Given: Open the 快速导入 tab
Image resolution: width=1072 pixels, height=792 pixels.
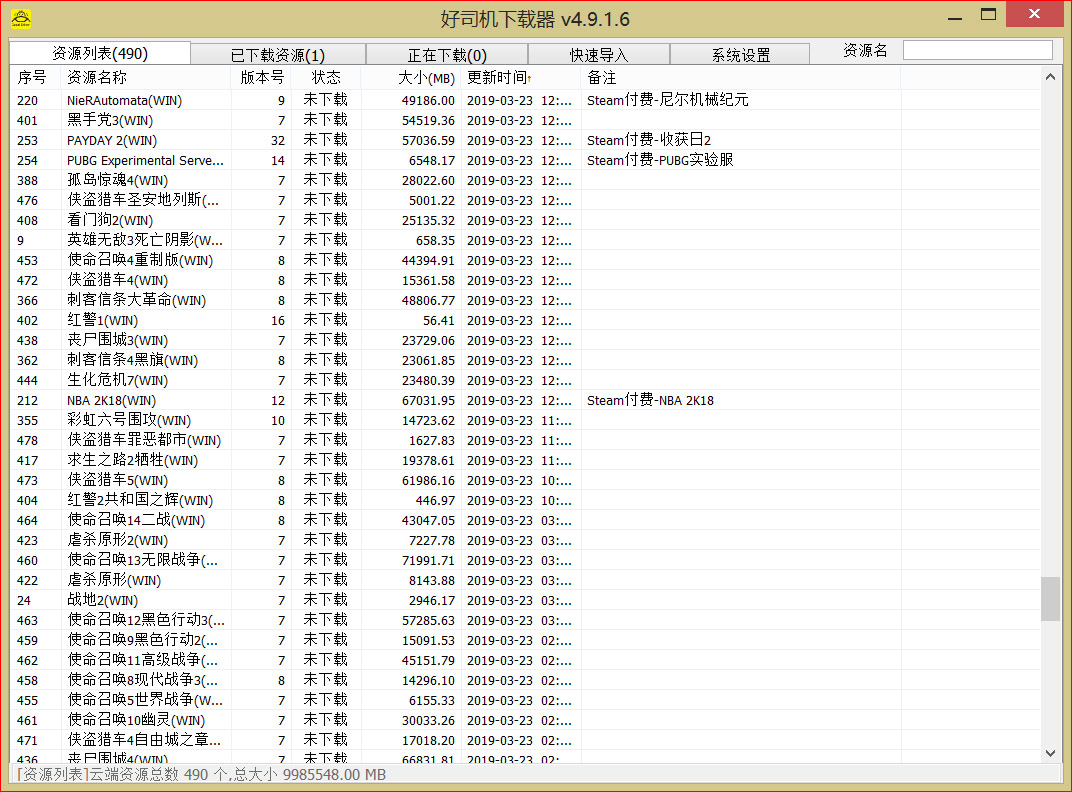Looking at the screenshot, I should (x=599, y=55).
